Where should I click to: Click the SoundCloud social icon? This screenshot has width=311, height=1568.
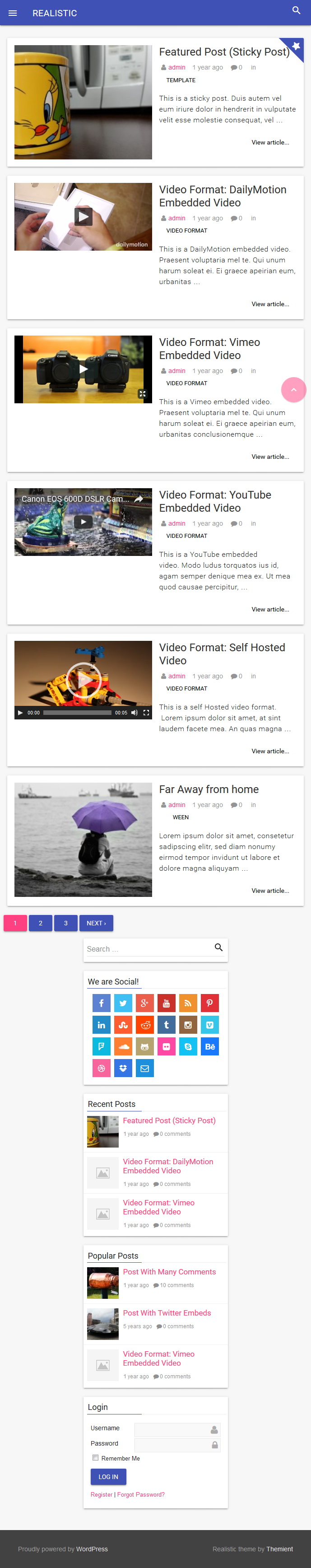click(x=123, y=1046)
